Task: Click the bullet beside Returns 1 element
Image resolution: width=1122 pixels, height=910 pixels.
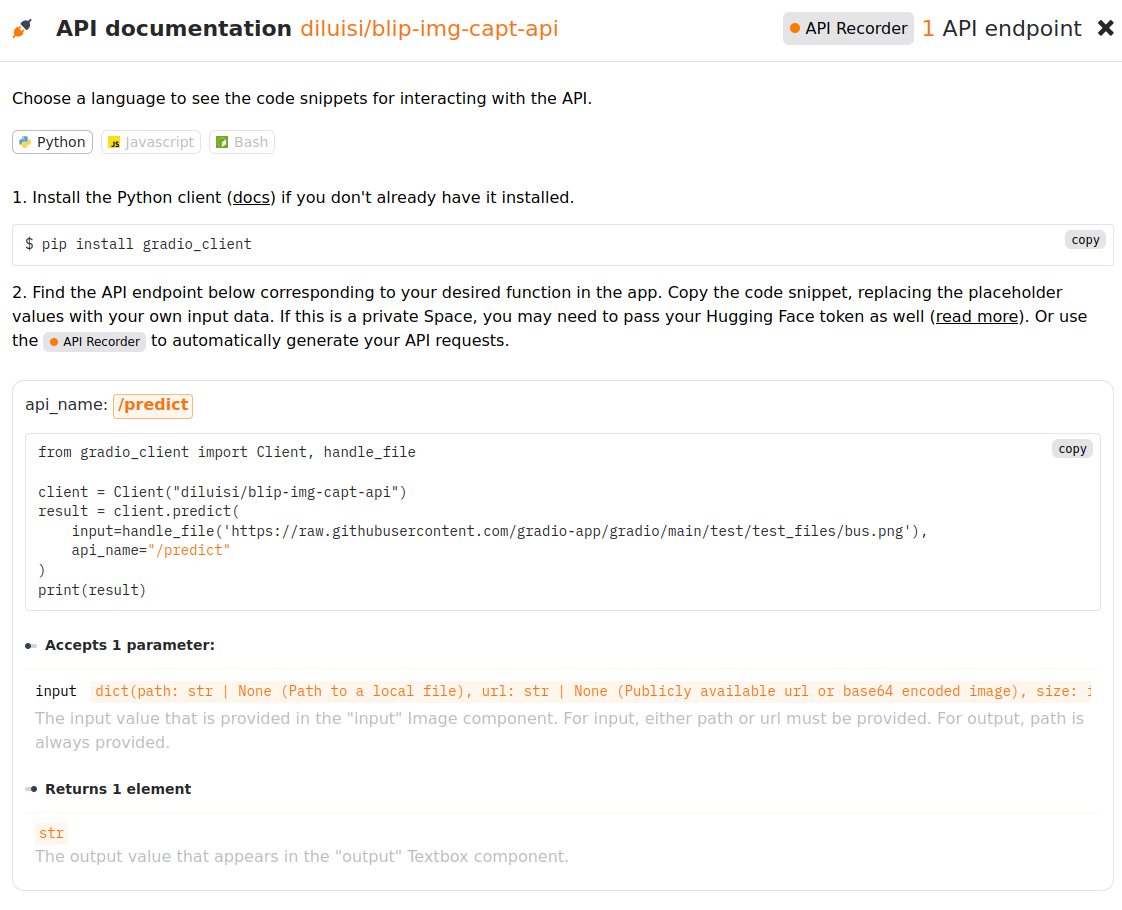Action: coord(31,789)
